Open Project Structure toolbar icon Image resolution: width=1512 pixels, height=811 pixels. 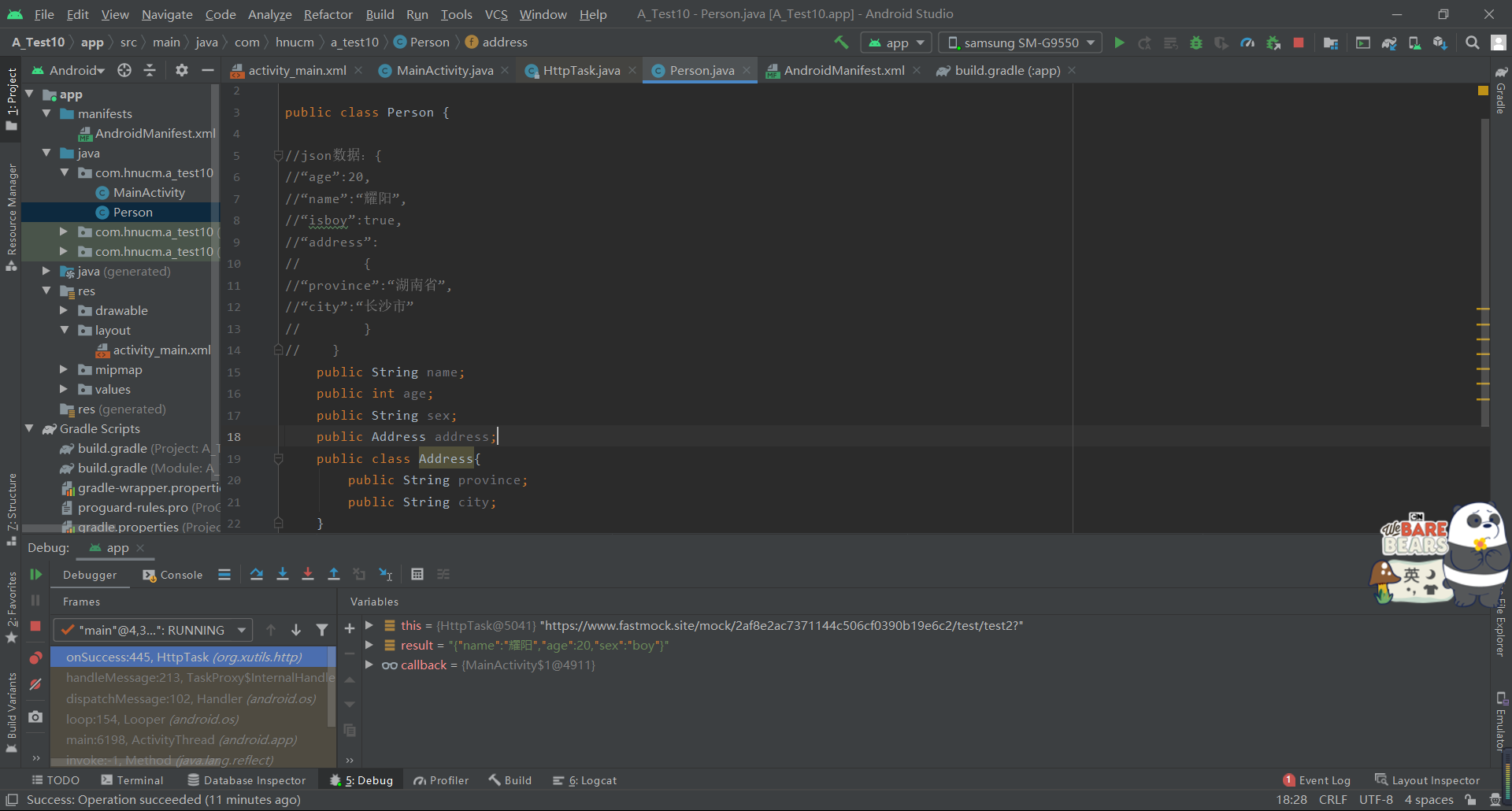[x=1331, y=43]
